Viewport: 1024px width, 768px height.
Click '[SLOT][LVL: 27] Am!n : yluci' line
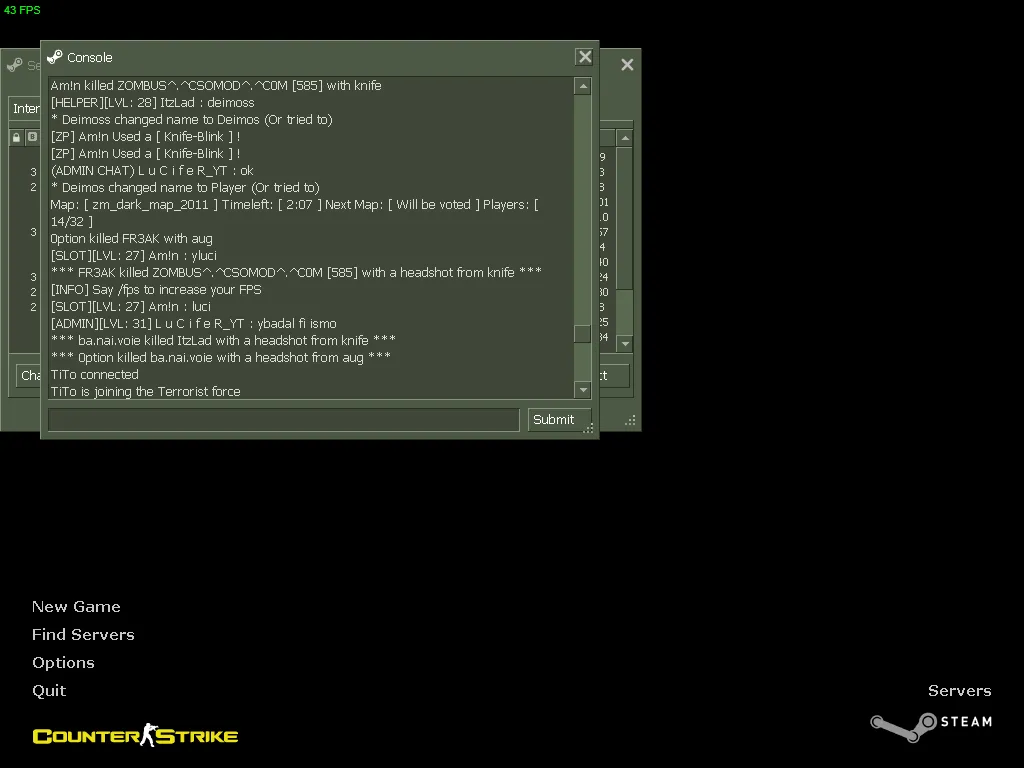134,255
